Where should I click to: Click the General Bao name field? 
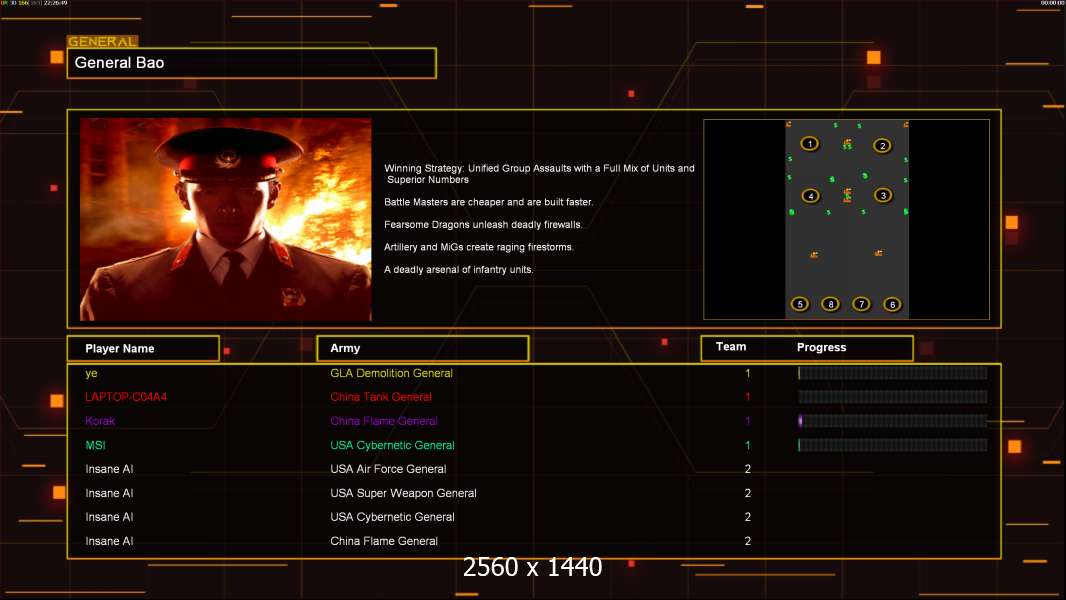252,63
